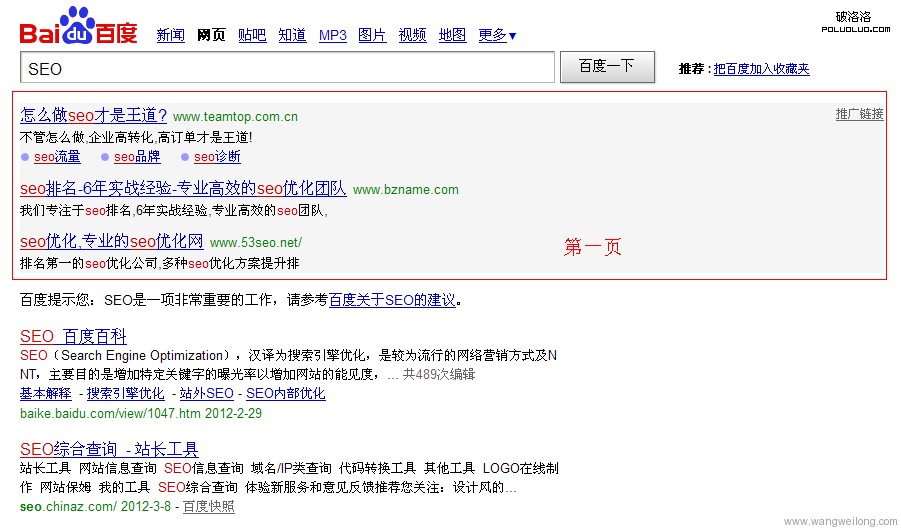Open the 知道 tab
The height and width of the screenshot is (532, 901).
(292, 35)
